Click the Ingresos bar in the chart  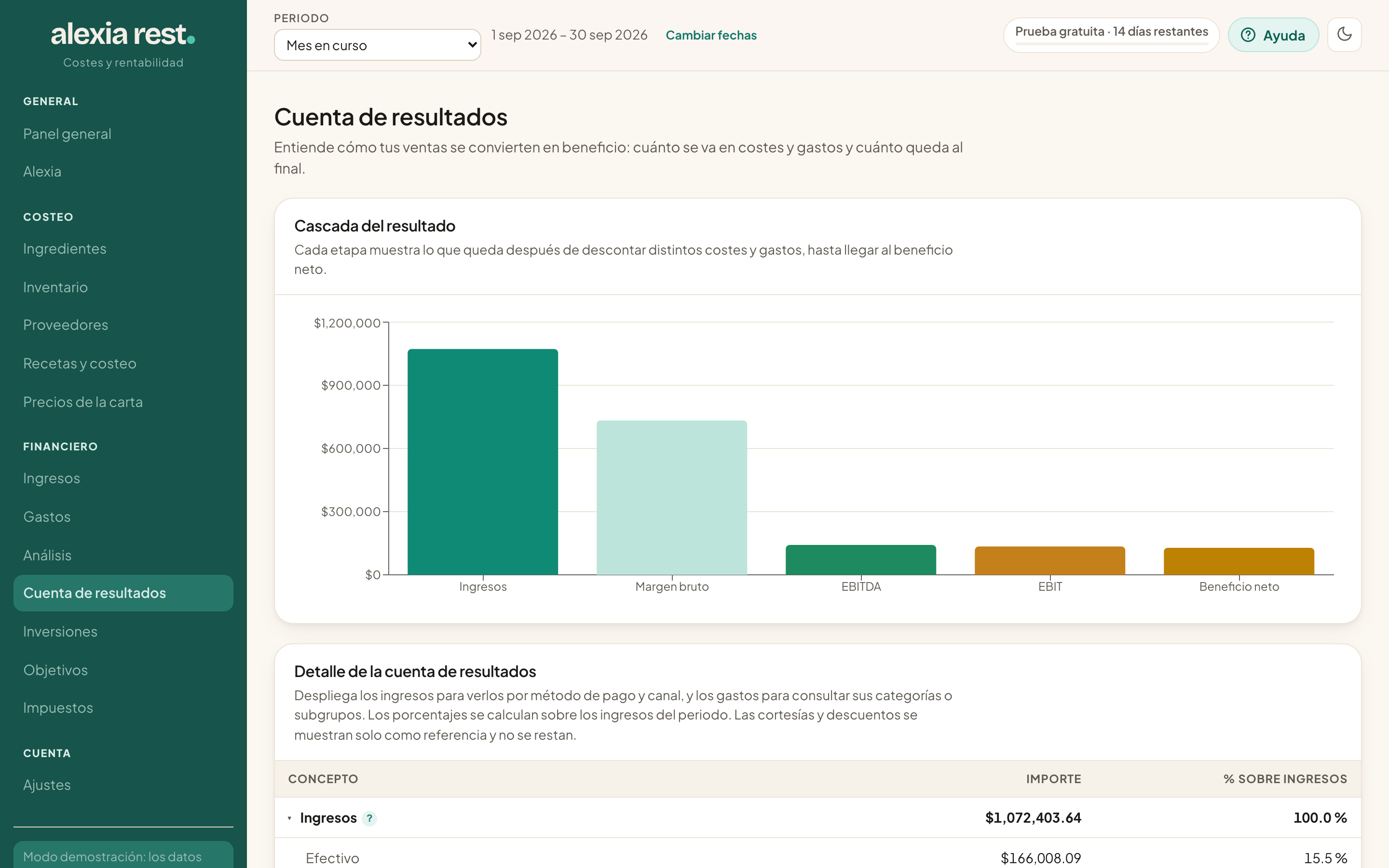tap(483, 461)
